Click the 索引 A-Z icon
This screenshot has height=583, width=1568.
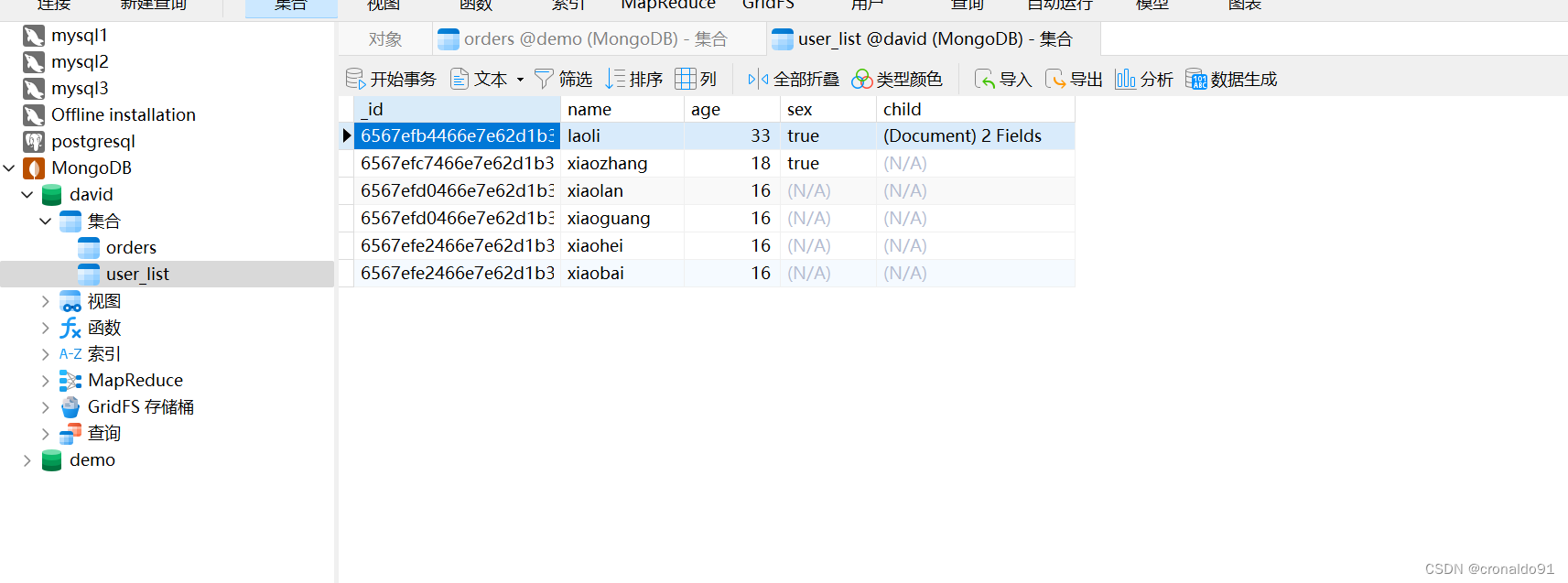(70, 354)
